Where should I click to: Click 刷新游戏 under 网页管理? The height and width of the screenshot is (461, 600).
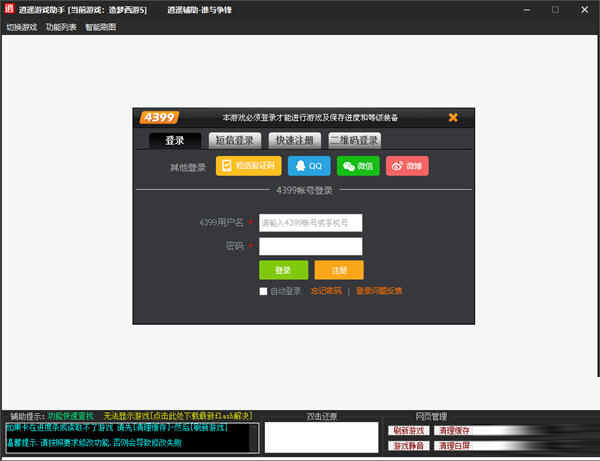tap(407, 431)
